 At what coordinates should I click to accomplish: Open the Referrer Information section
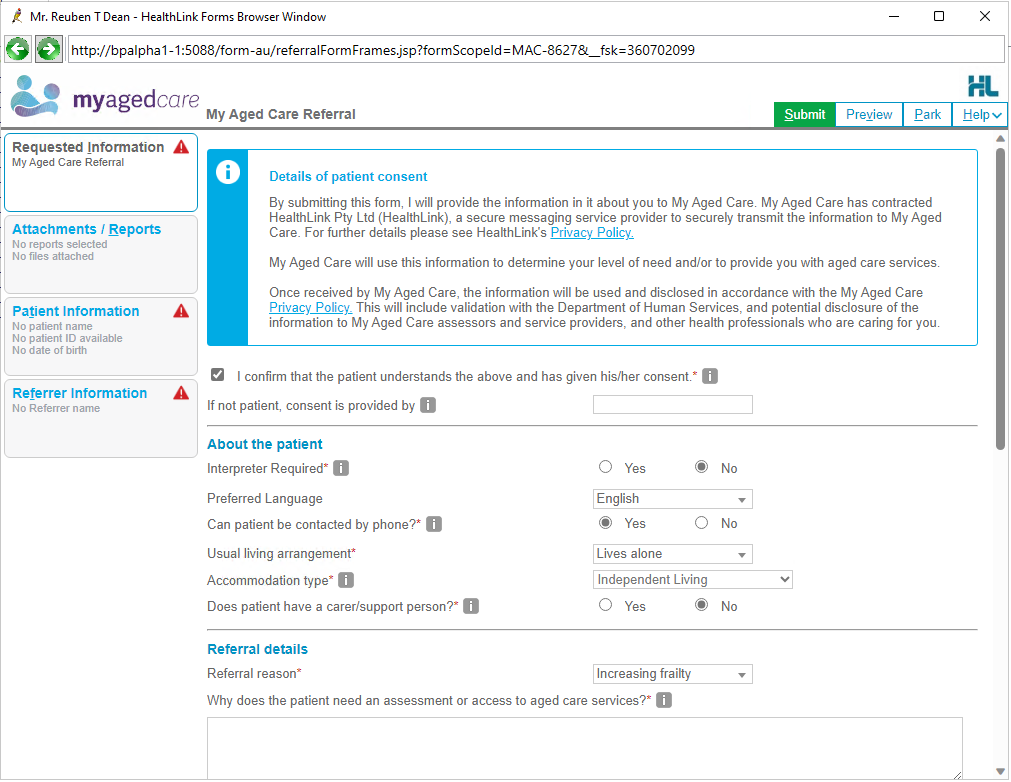[101, 418]
